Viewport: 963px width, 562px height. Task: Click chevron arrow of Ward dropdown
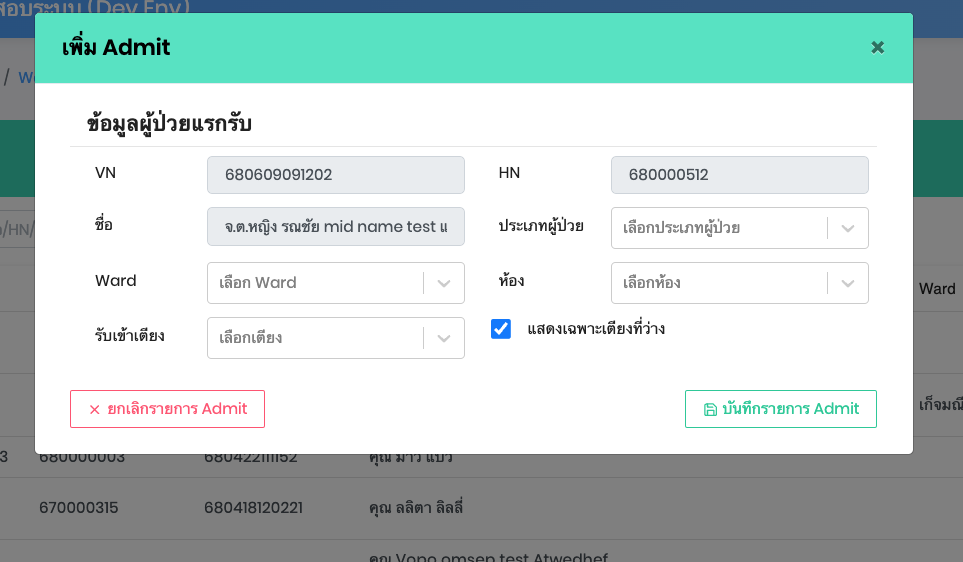click(444, 283)
